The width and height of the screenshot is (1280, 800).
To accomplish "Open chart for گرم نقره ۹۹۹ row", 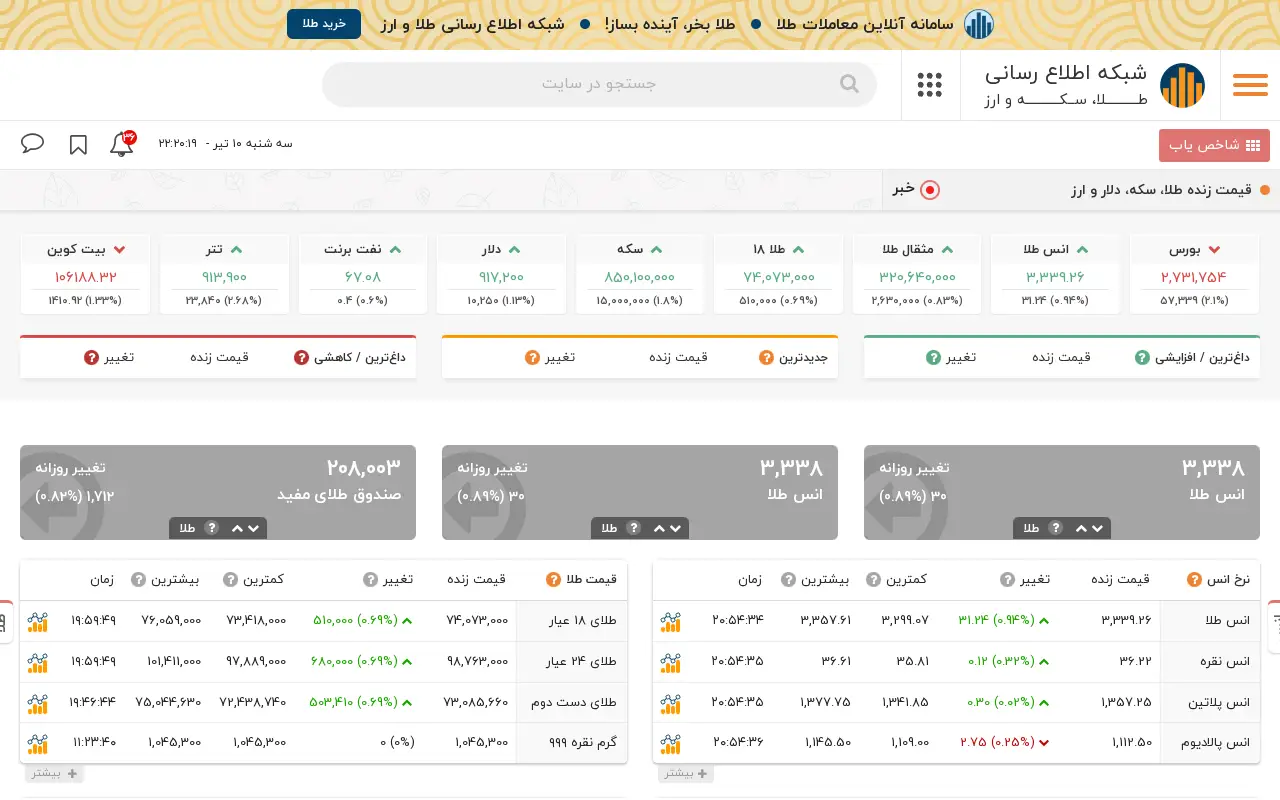I will 37,744.
